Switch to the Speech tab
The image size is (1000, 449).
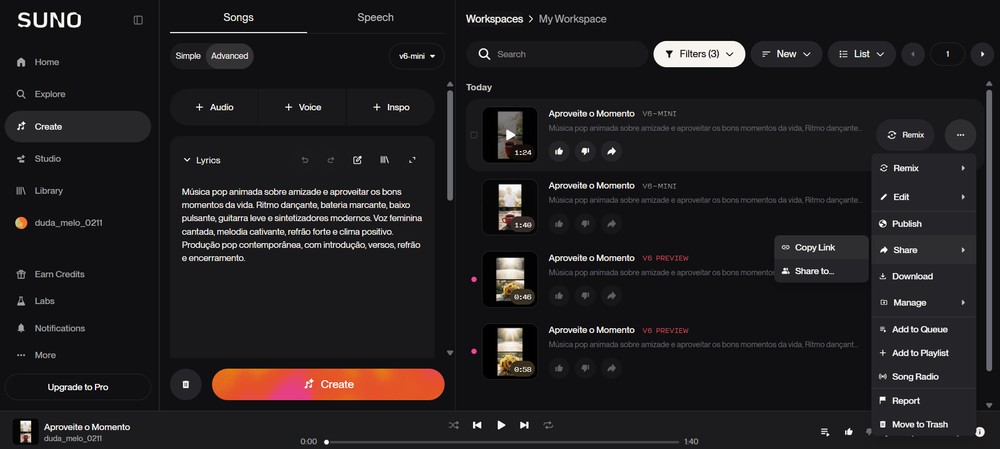[x=375, y=17]
